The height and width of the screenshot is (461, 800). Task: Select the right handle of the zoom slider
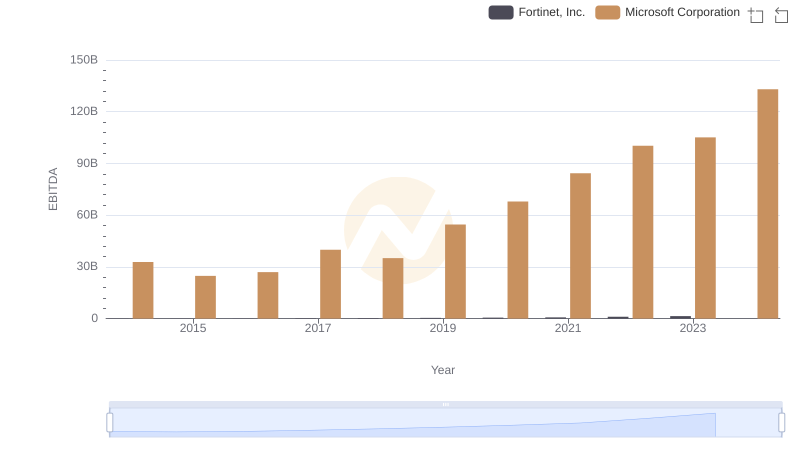tap(782, 423)
